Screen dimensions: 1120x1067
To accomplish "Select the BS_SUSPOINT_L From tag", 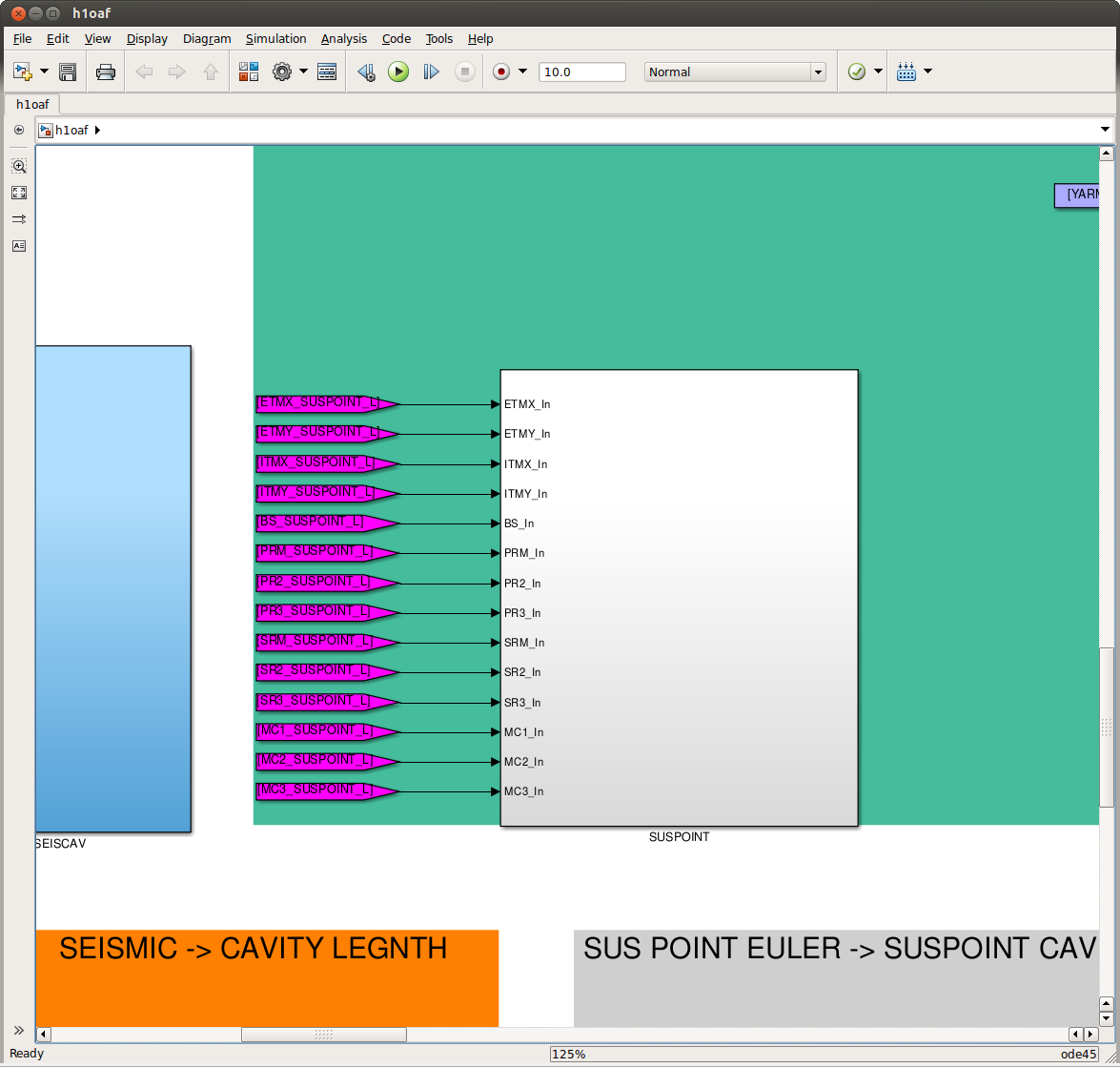I will [x=327, y=523].
